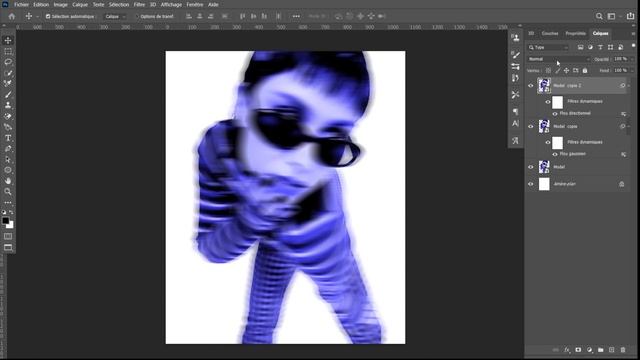Create a new adjustment layer

[589, 350]
